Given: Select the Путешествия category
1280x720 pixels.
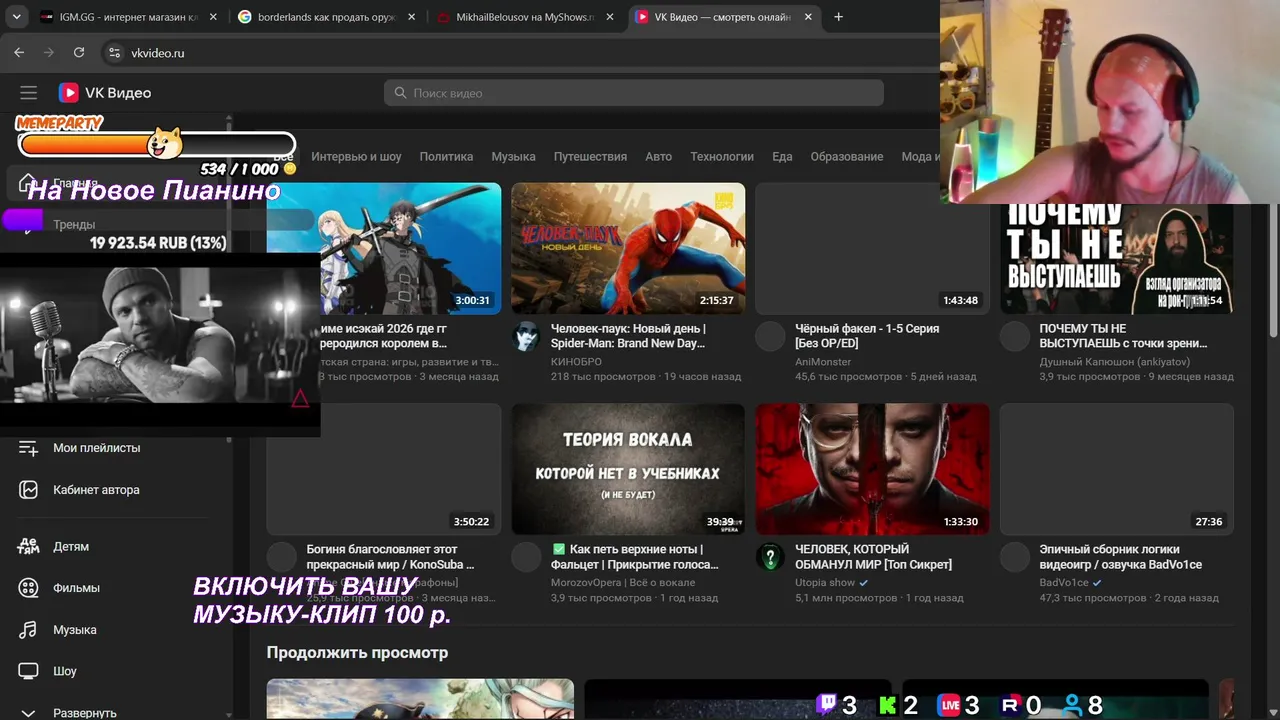Looking at the screenshot, I should click(590, 157).
